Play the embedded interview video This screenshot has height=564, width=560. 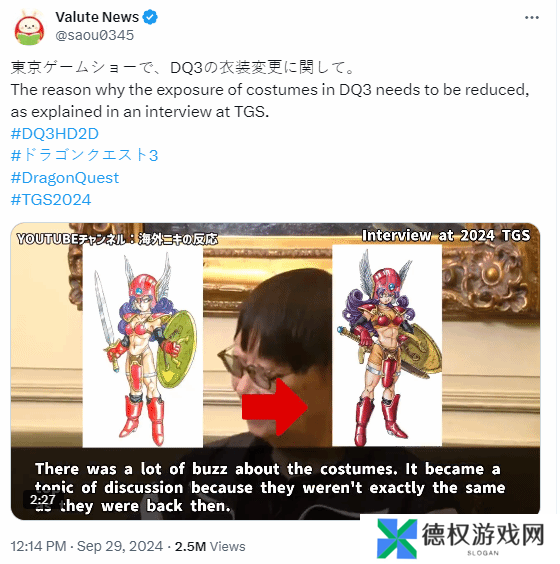pos(275,371)
